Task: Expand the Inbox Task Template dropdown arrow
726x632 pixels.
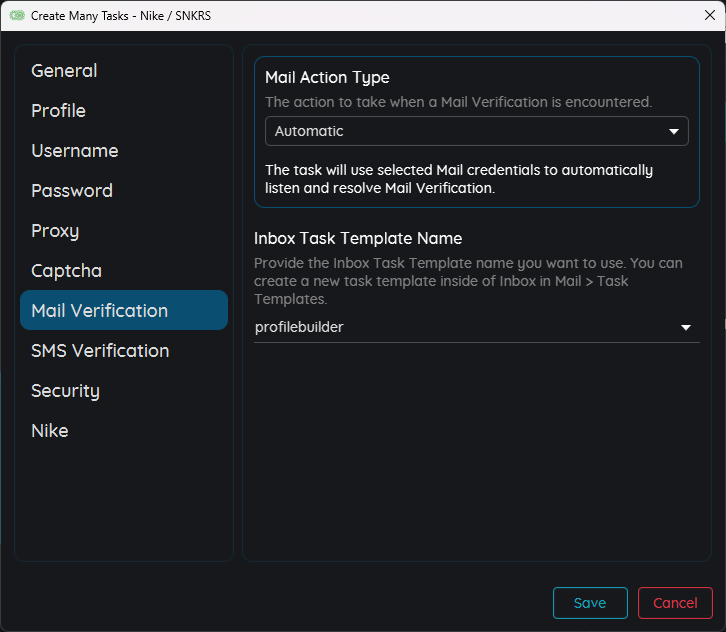Action: coord(686,327)
